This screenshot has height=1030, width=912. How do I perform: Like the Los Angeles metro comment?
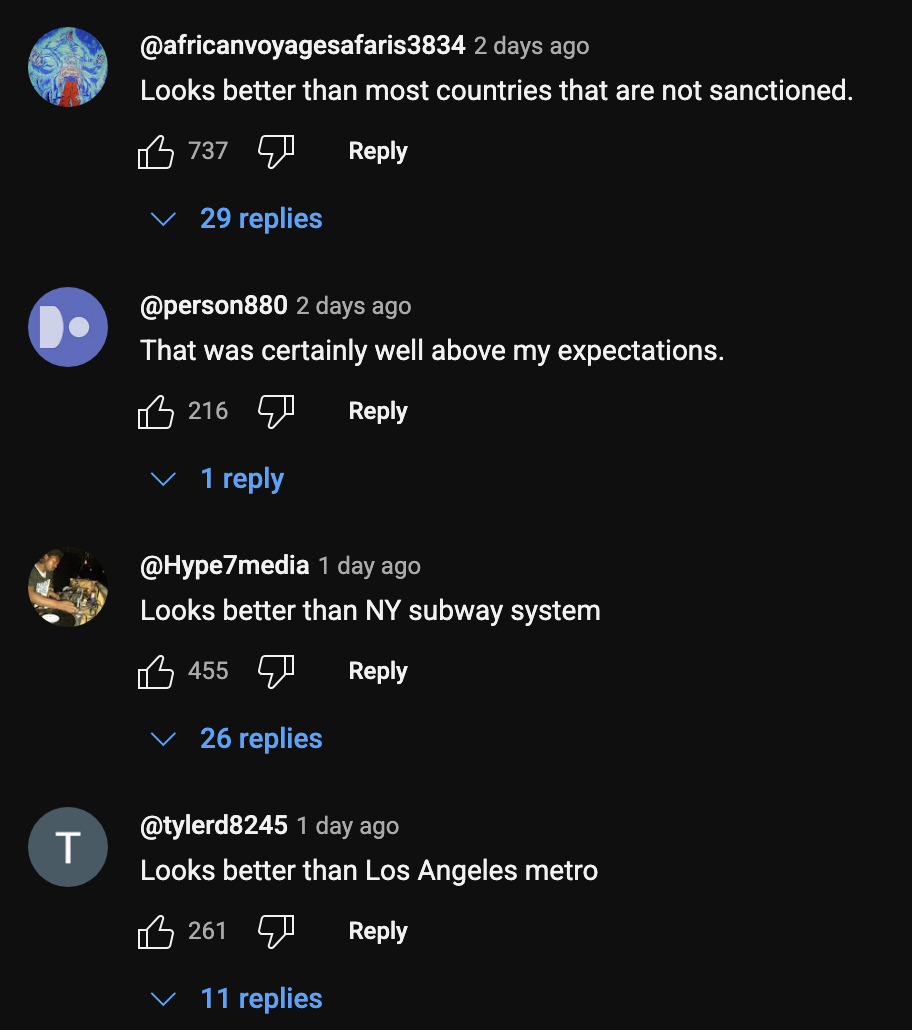click(156, 932)
